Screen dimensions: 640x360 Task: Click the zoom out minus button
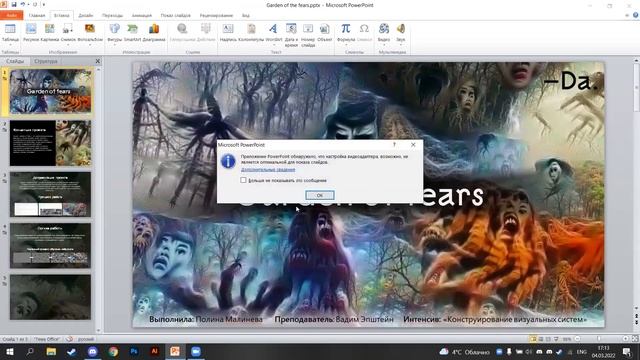point(577,339)
